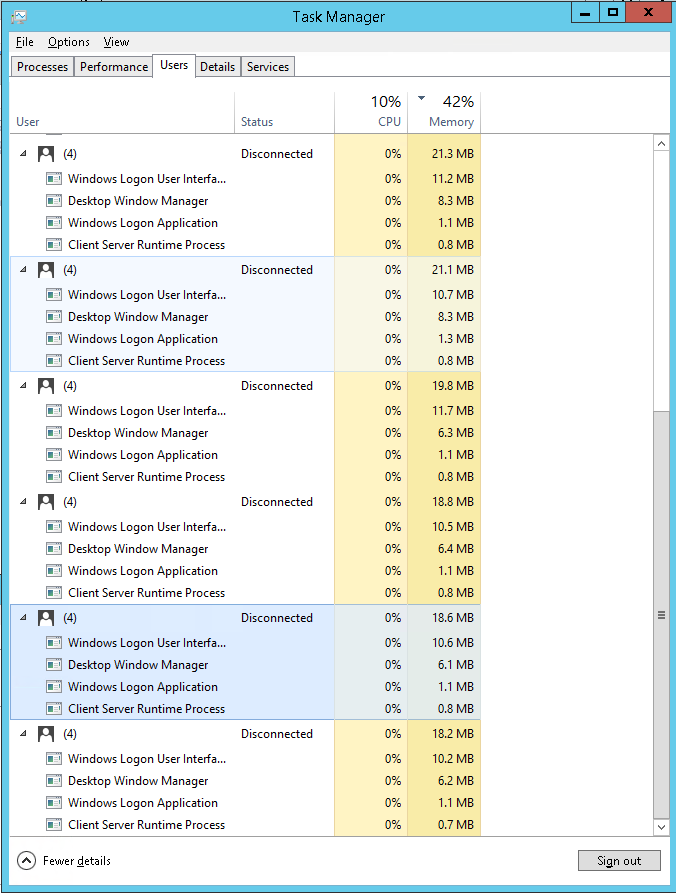The height and width of the screenshot is (893, 676).
Task: Click Desktop Window Manager icon in 6.1 MB row
Action: pyautogui.click(x=54, y=665)
